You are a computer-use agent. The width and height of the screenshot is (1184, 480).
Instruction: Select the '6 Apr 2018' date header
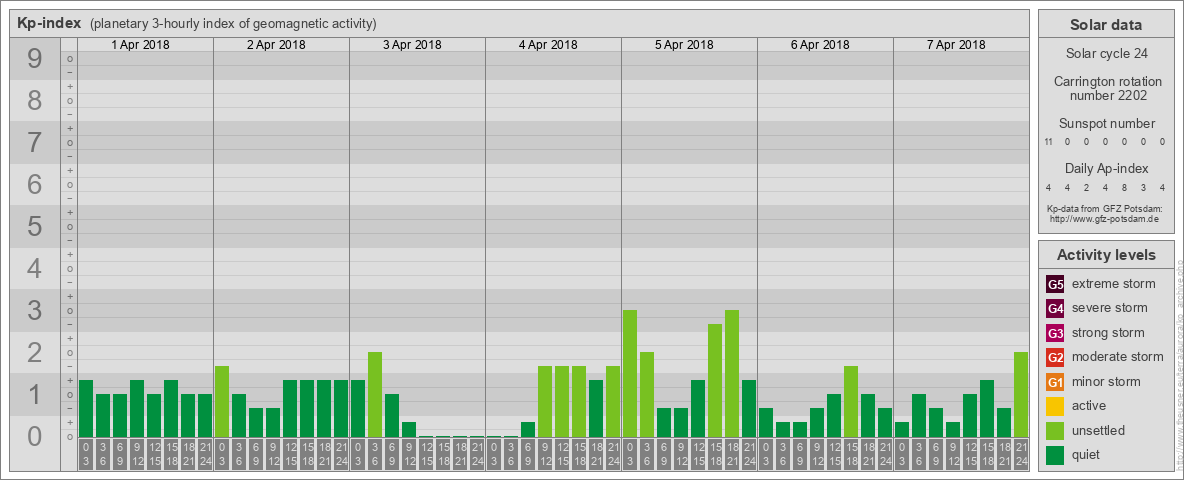tap(820, 45)
